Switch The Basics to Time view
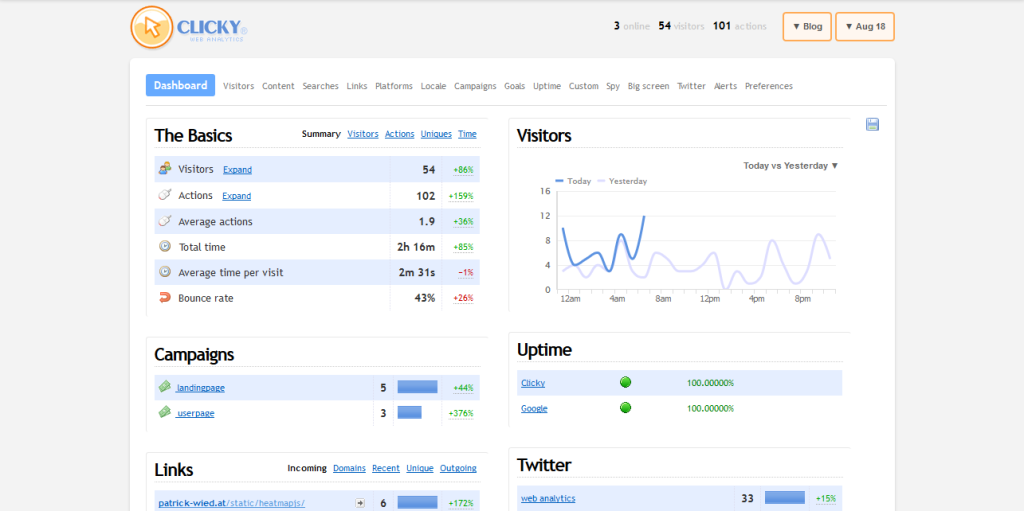The width and height of the screenshot is (1024, 511). pyautogui.click(x=468, y=134)
